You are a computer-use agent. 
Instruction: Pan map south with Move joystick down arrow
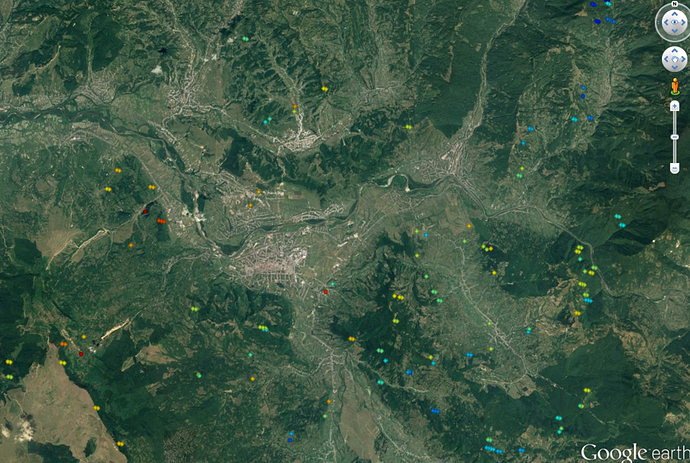pyautogui.click(x=675, y=67)
